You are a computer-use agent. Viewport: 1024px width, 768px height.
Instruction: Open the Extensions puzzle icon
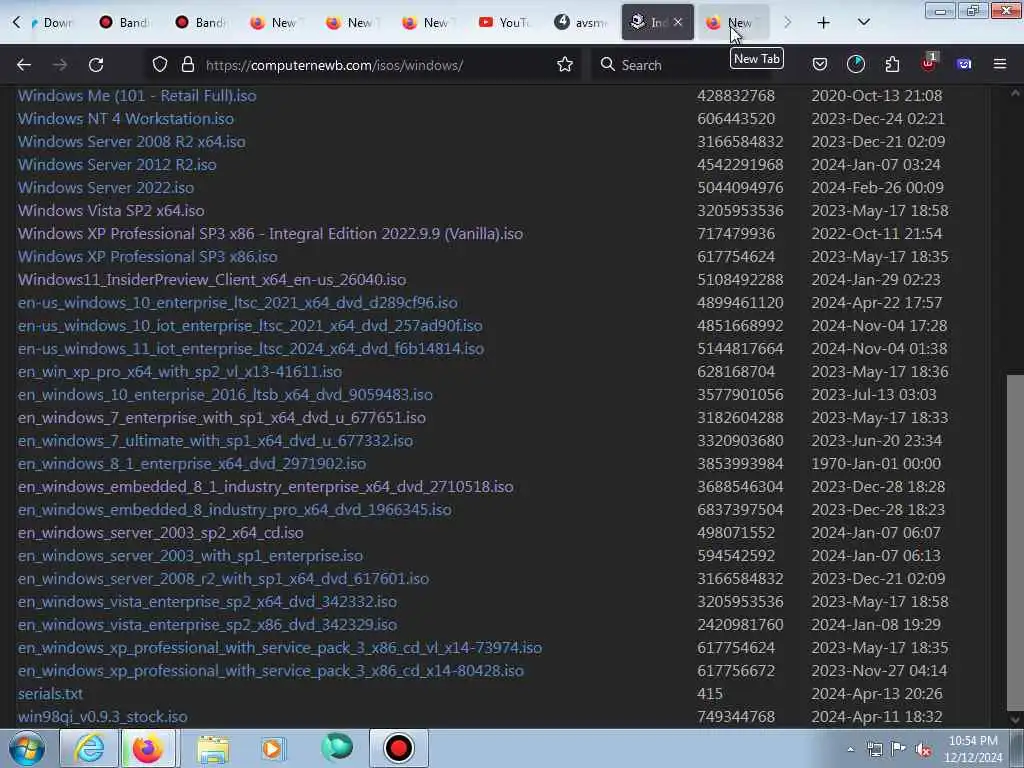(893, 64)
